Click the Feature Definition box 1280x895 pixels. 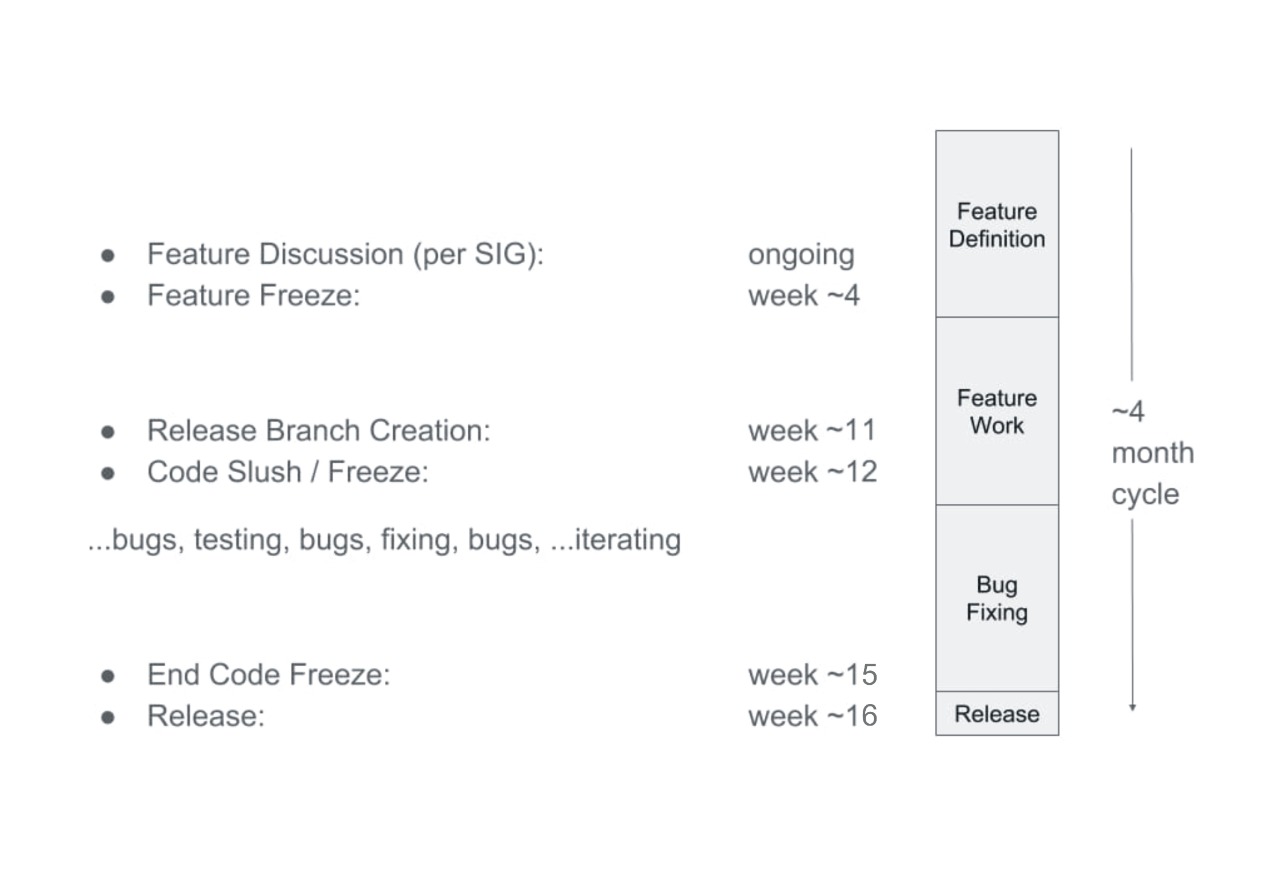[996, 224]
